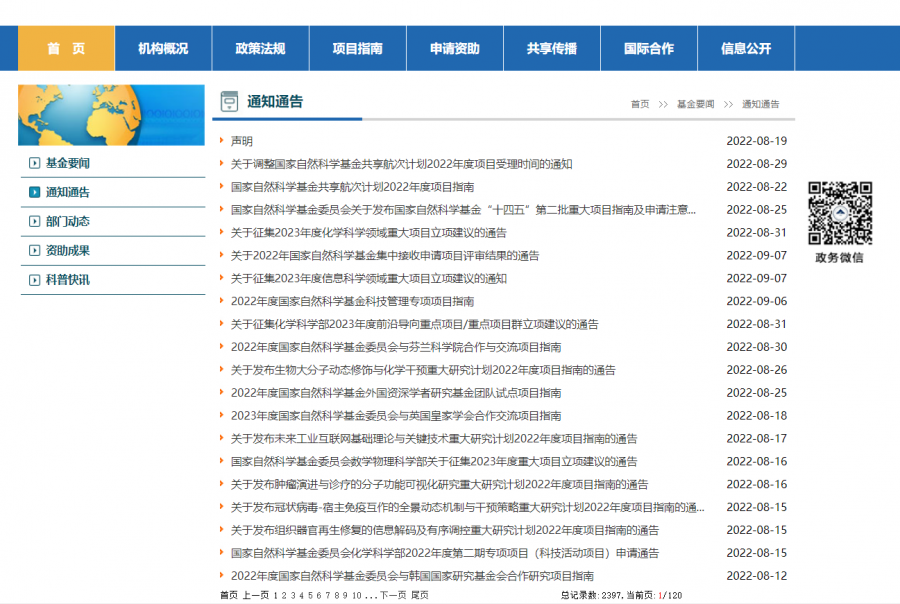This screenshot has height=604, width=900.
Task: Click the 政务微信 QR code image
Action: 840,213
